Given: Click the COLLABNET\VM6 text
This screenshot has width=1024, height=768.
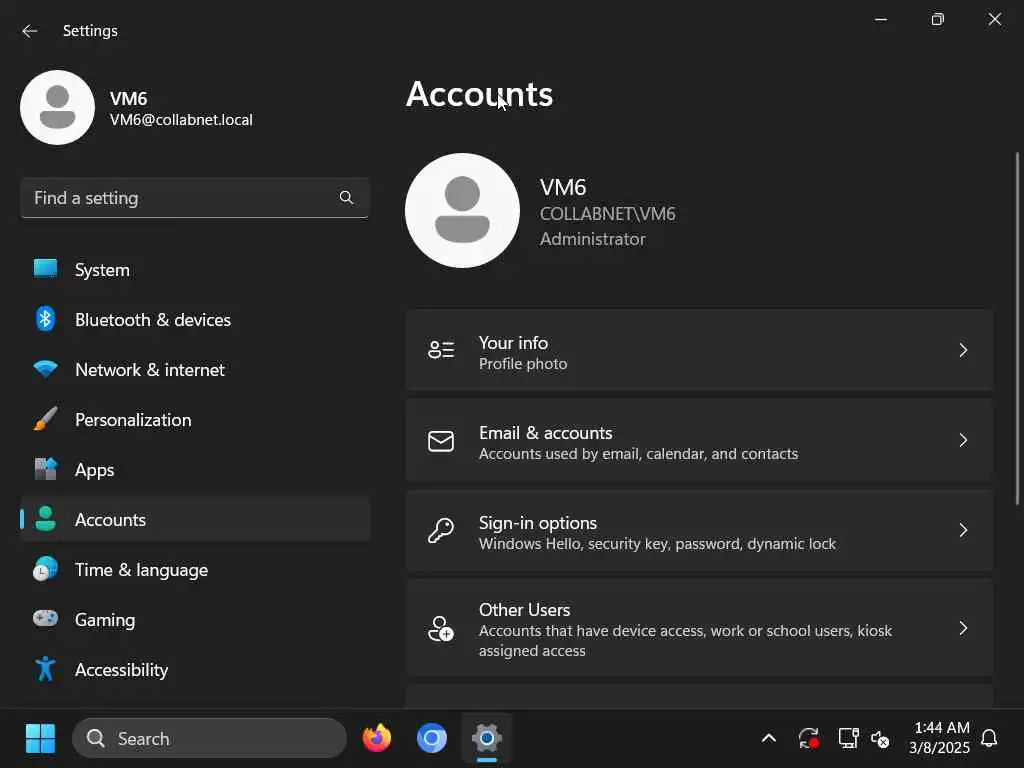Looking at the screenshot, I should point(607,214).
